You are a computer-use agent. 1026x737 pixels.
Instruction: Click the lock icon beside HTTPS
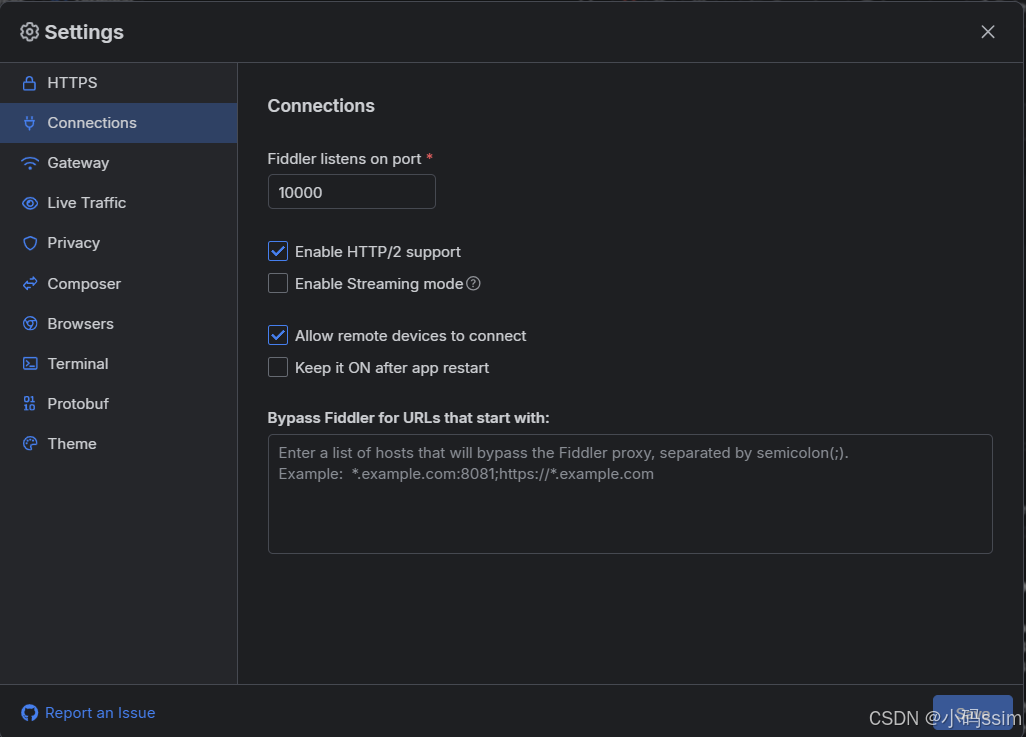tap(29, 83)
